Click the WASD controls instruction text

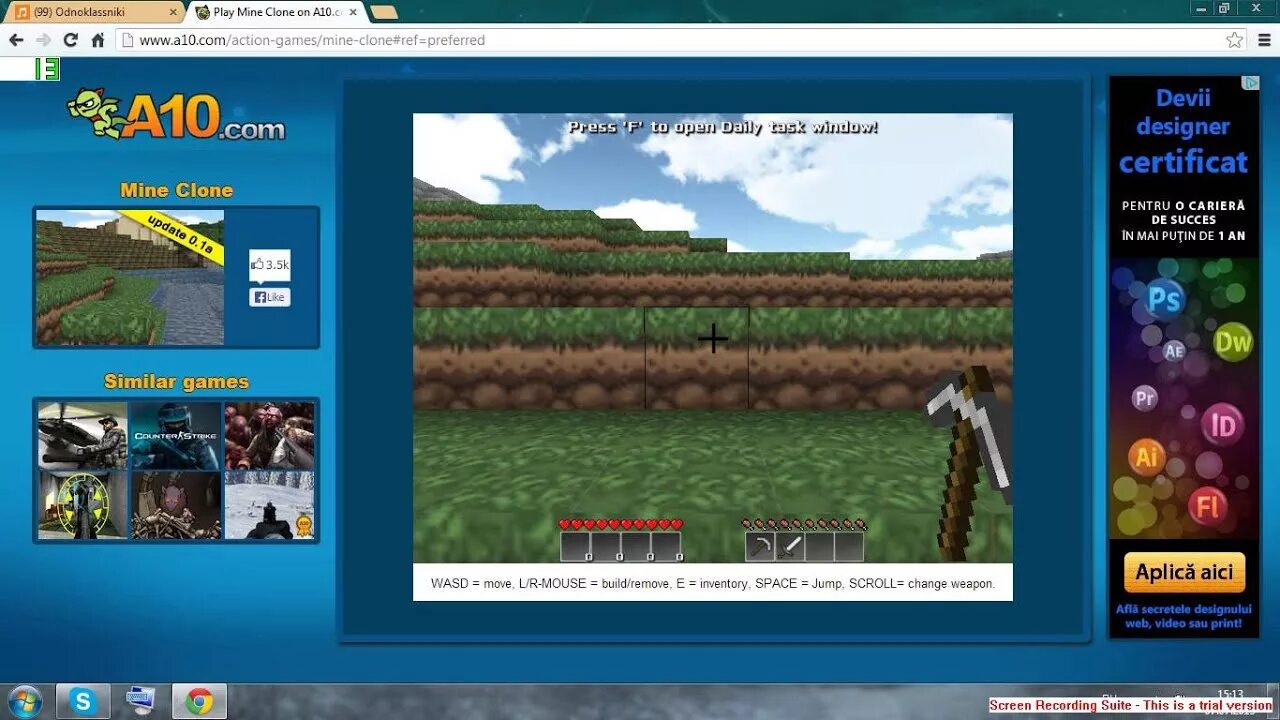(713, 583)
